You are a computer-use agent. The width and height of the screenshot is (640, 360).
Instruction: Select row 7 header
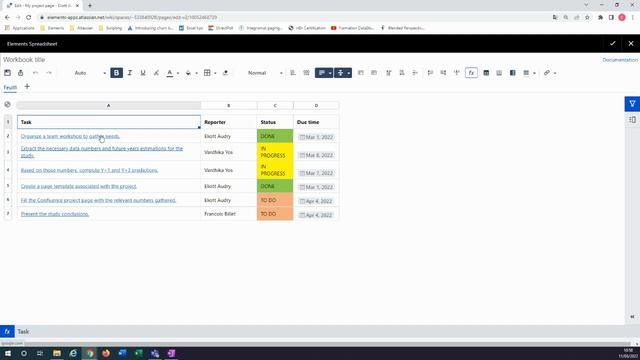click(x=8, y=213)
